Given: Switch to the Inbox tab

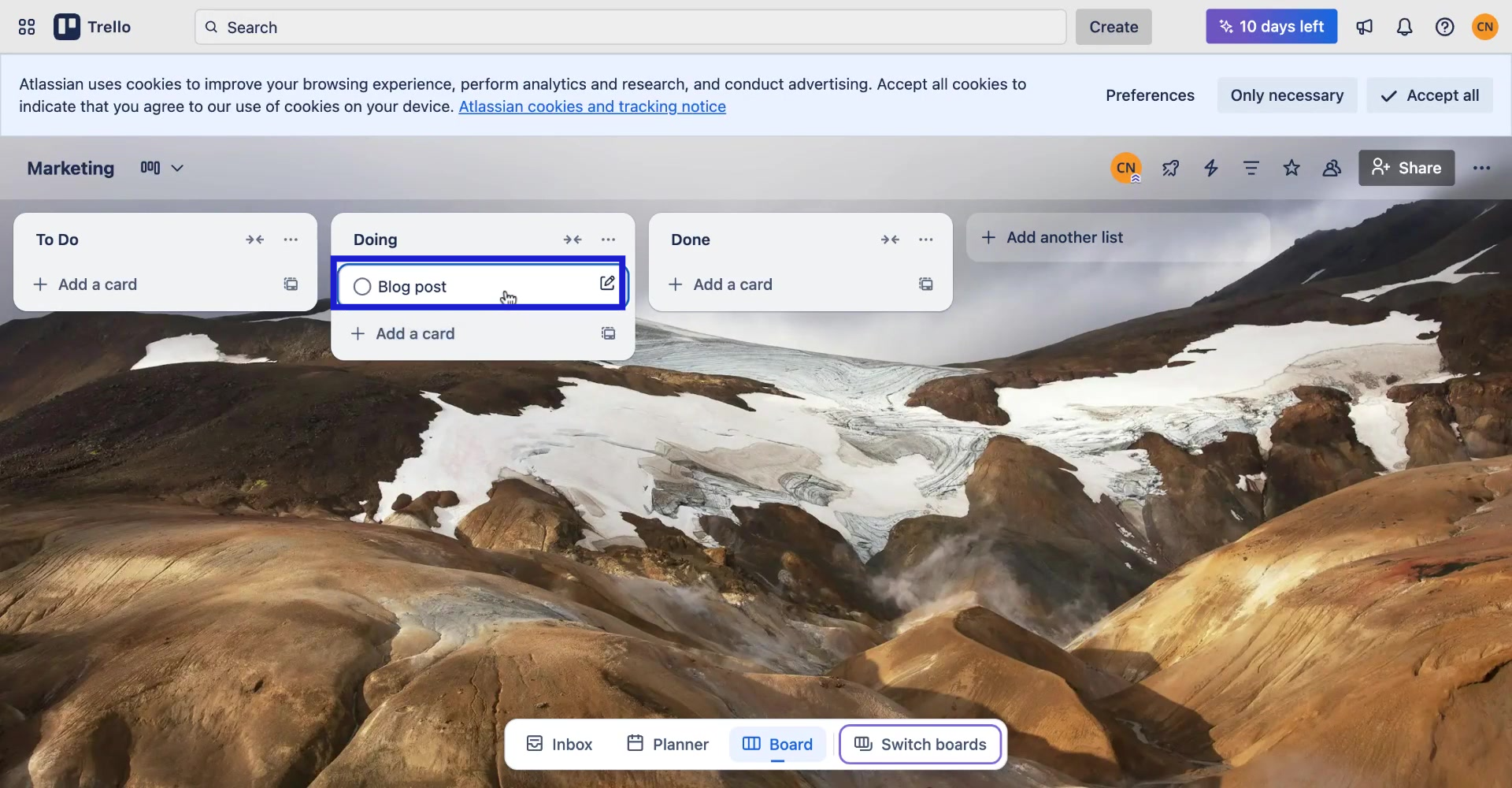Looking at the screenshot, I should [x=558, y=744].
